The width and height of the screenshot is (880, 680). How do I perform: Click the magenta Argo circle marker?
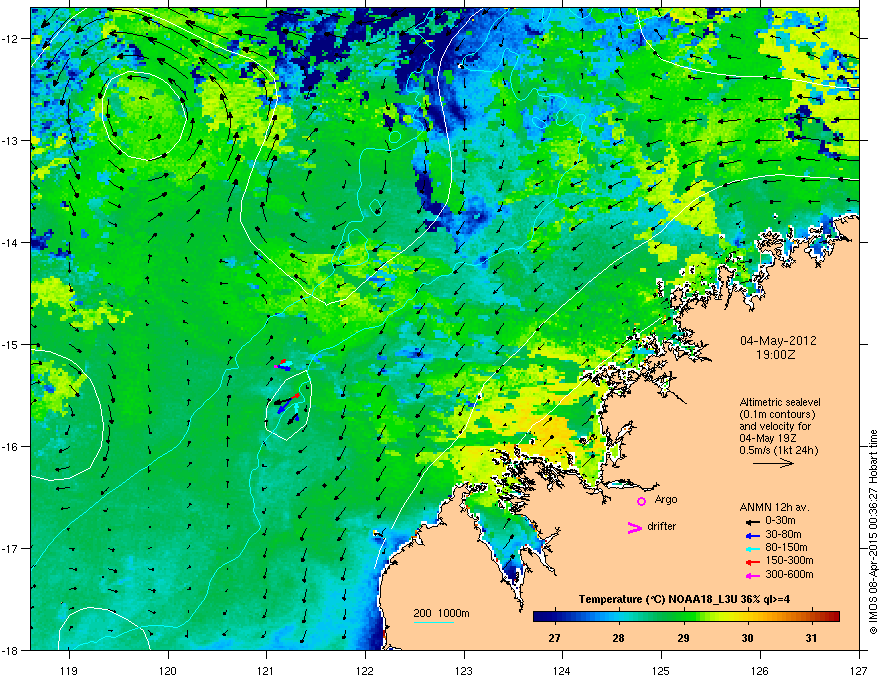point(641,501)
